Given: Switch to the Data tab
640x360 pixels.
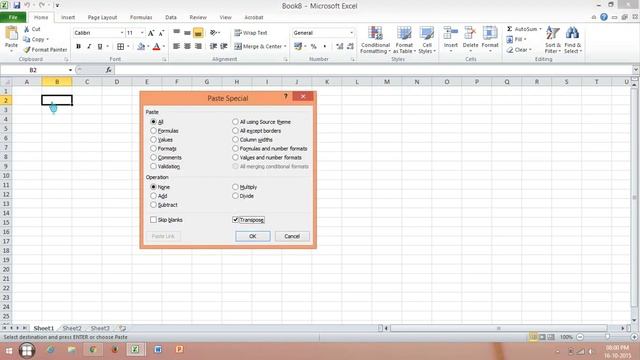Looking at the screenshot, I should pos(171,17).
